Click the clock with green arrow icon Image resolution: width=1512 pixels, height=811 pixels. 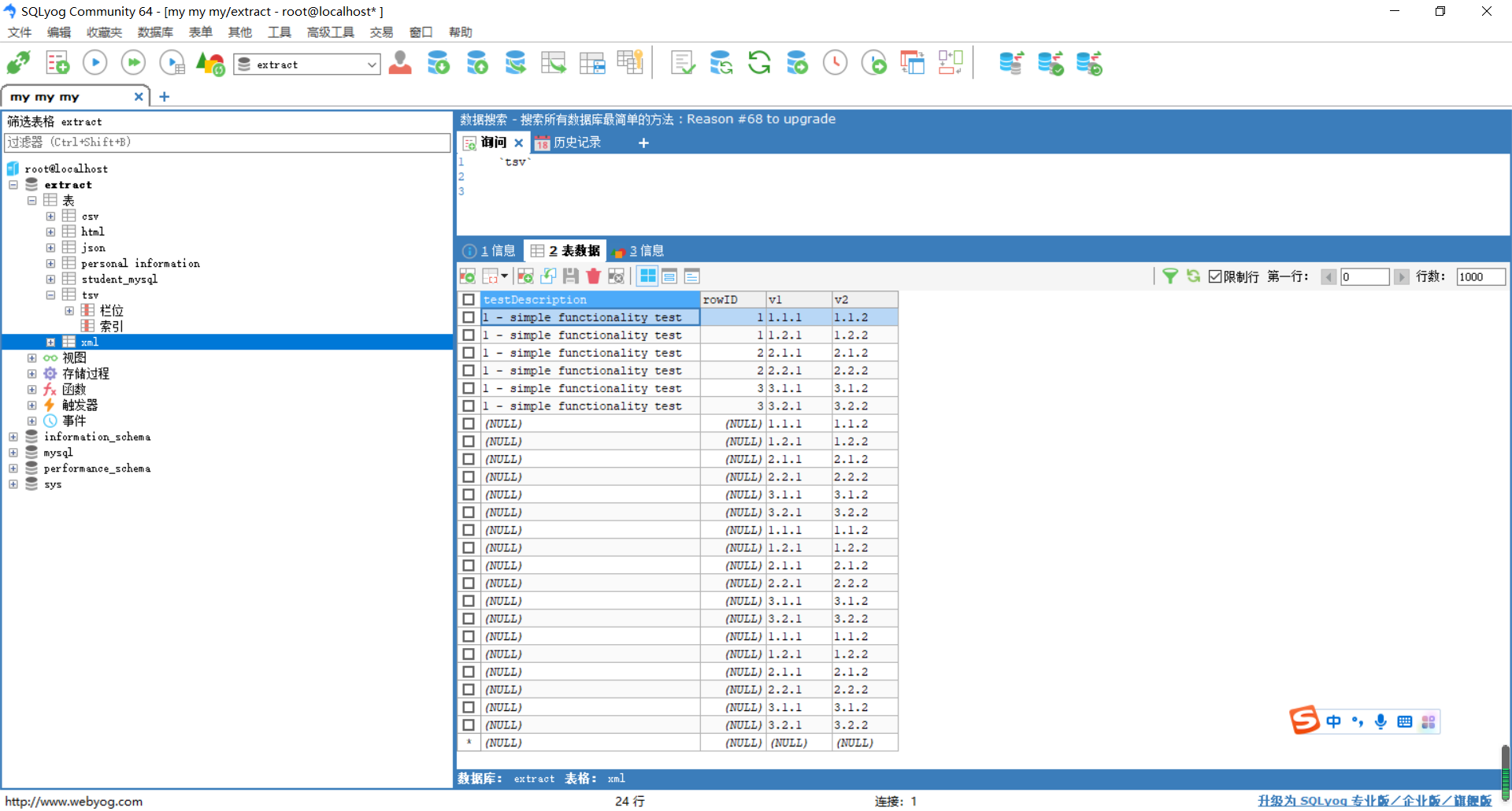[x=873, y=62]
